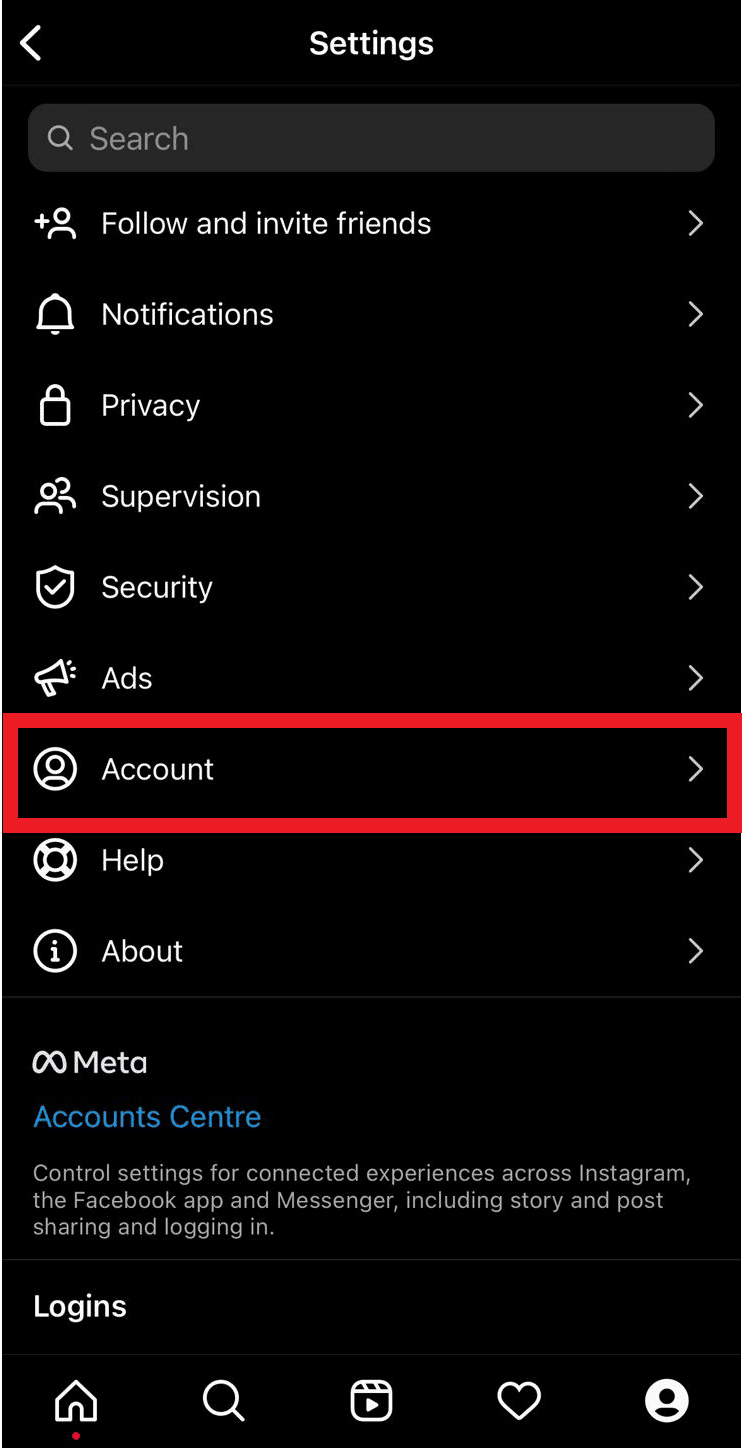The image size is (744, 1448).
Task: Tap the Search magnifier in bottom bar
Action: (x=223, y=1400)
